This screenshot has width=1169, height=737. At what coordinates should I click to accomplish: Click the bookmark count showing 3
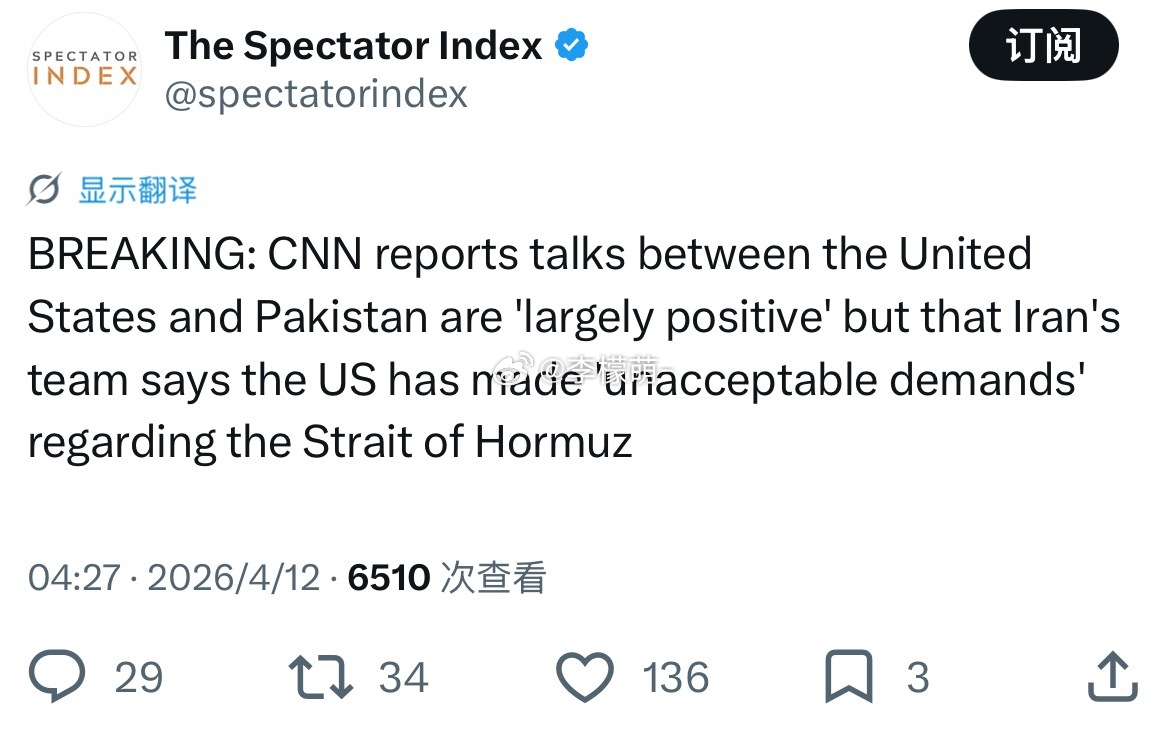(x=918, y=678)
